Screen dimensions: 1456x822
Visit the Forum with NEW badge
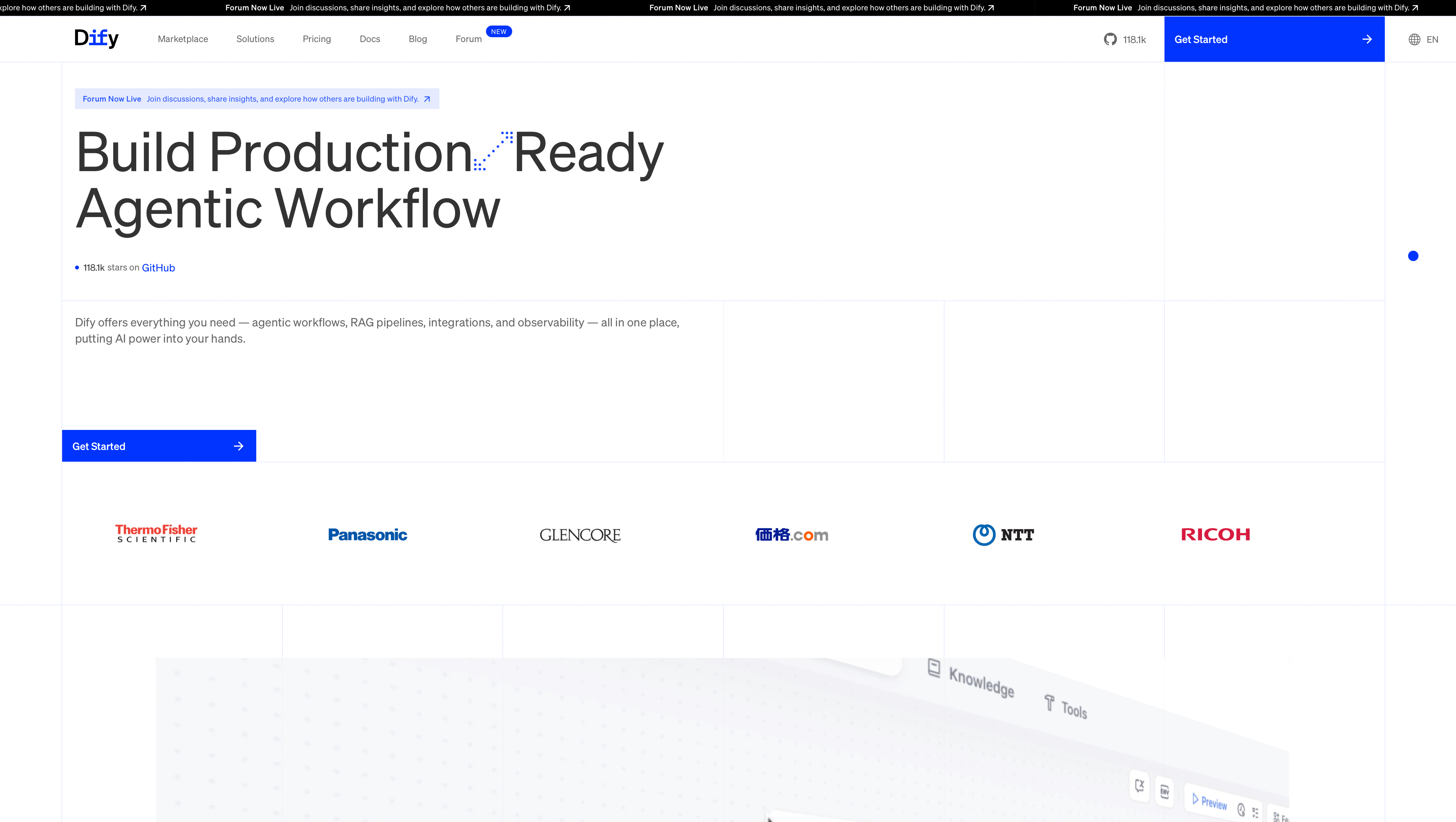coord(469,39)
